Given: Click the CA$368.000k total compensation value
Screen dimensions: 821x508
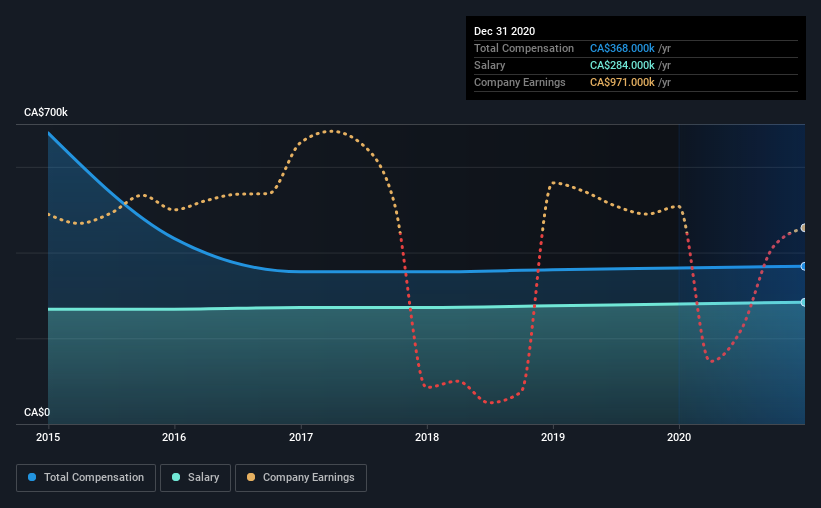Looking at the screenshot, I should (622, 48).
